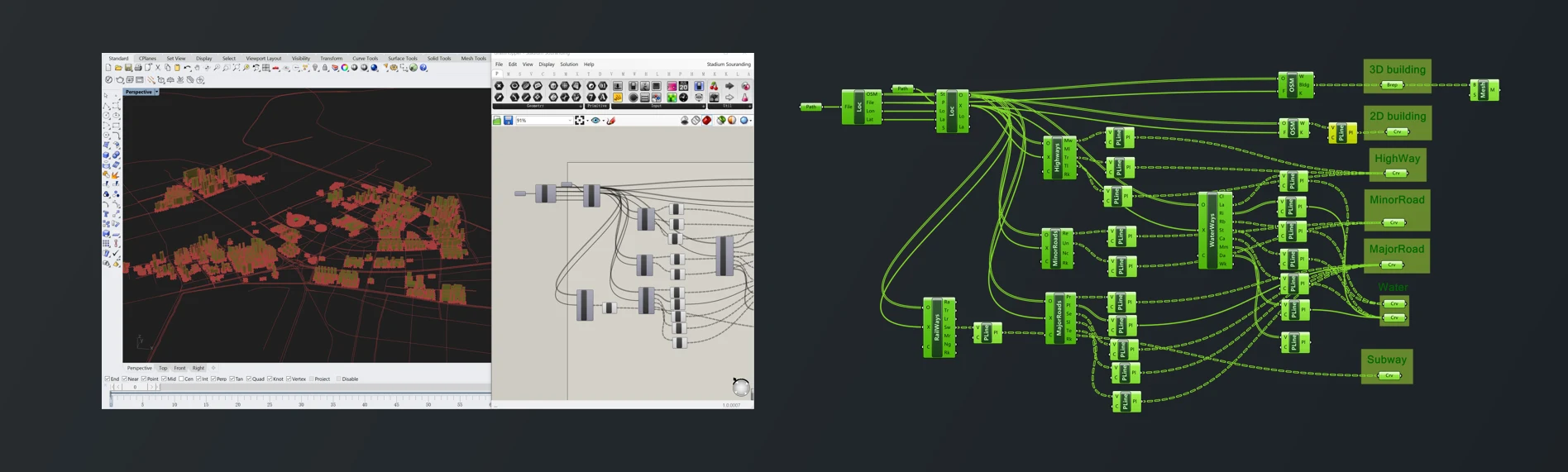Open the Perspective viewport title dropdown arrow

pos(157,92)
